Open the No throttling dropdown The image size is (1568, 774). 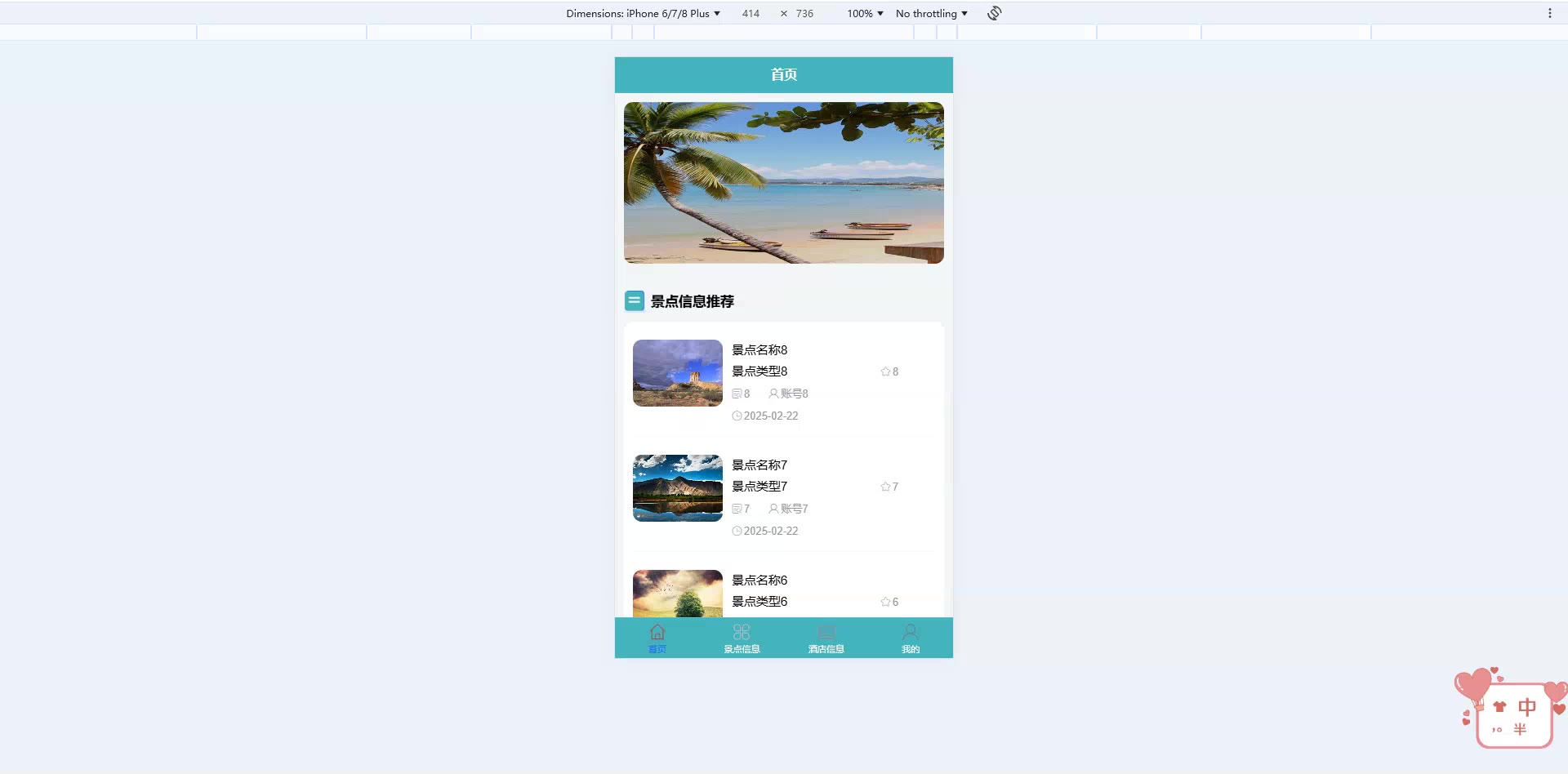point(932,13)
